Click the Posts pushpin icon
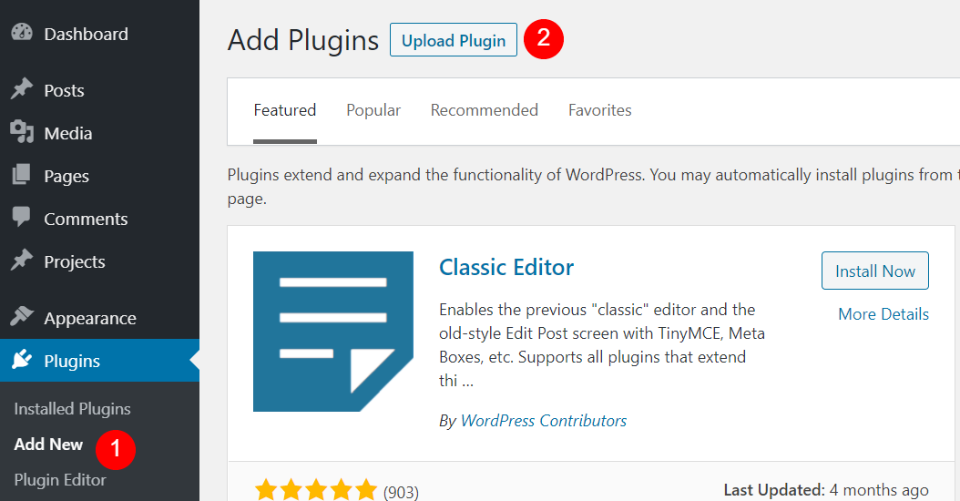Viewport: 960px width, 501px height. 22,90
